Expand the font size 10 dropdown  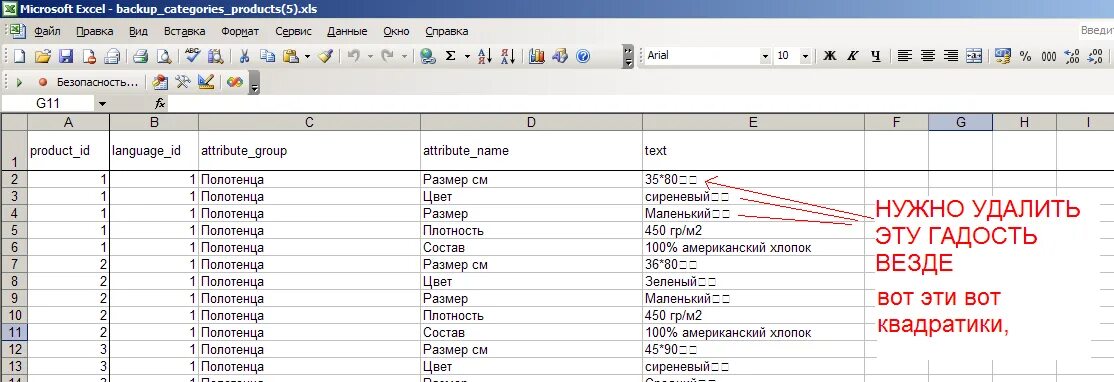[x=805, y=56]
